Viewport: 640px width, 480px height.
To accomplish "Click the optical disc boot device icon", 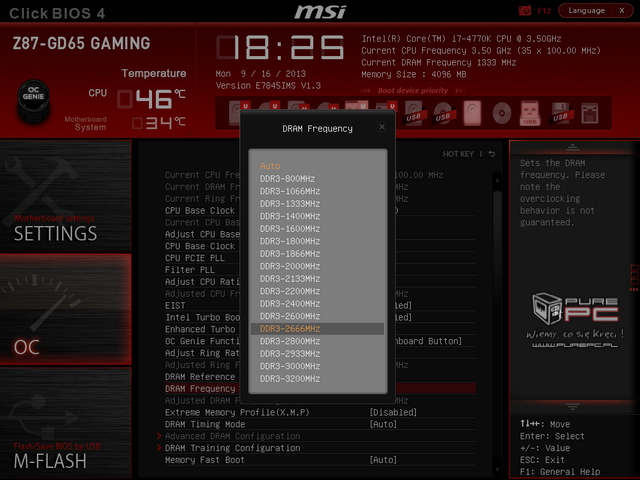I will 502,113.
